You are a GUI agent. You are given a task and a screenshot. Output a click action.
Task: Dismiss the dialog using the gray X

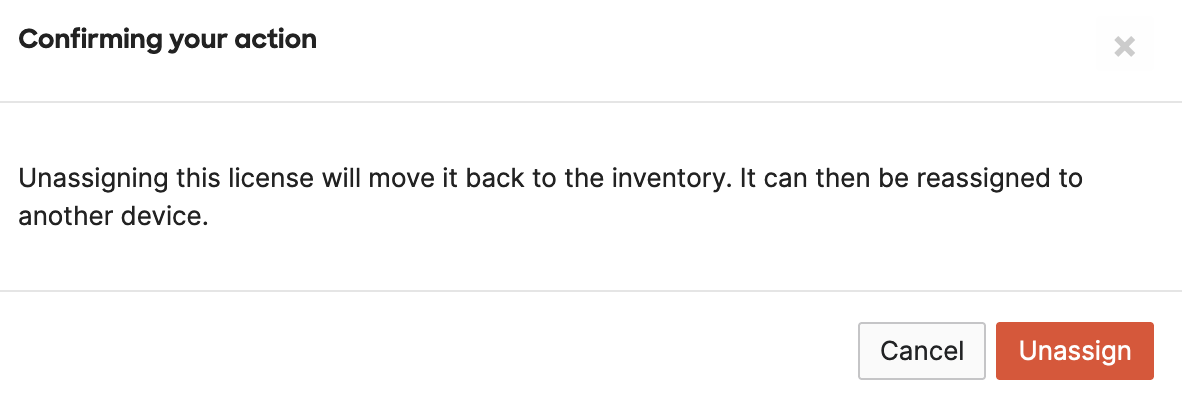click(x=1124, y=47)
